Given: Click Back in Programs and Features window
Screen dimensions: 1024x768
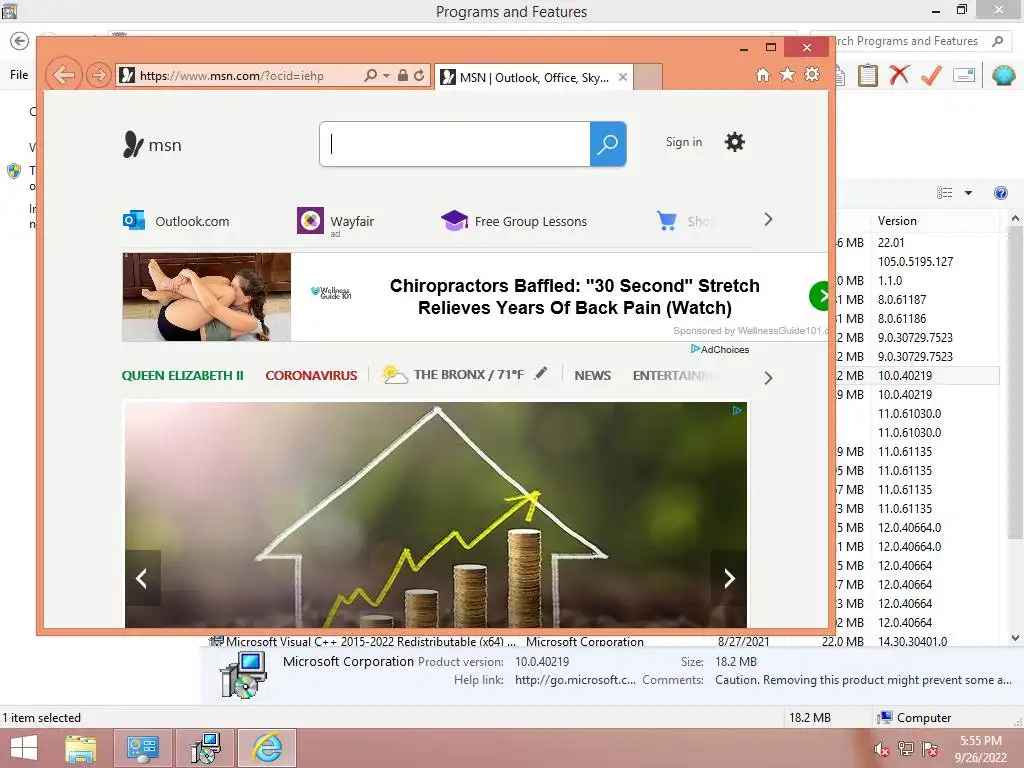Looking at the screenshot, I should pos(20,41).
